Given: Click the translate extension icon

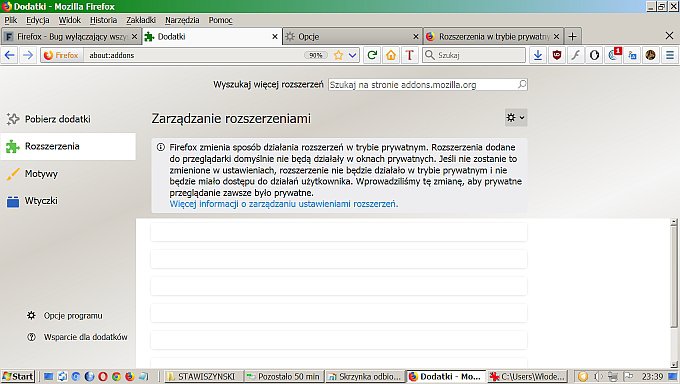Looking at the screenshot, I should (632, 55).
